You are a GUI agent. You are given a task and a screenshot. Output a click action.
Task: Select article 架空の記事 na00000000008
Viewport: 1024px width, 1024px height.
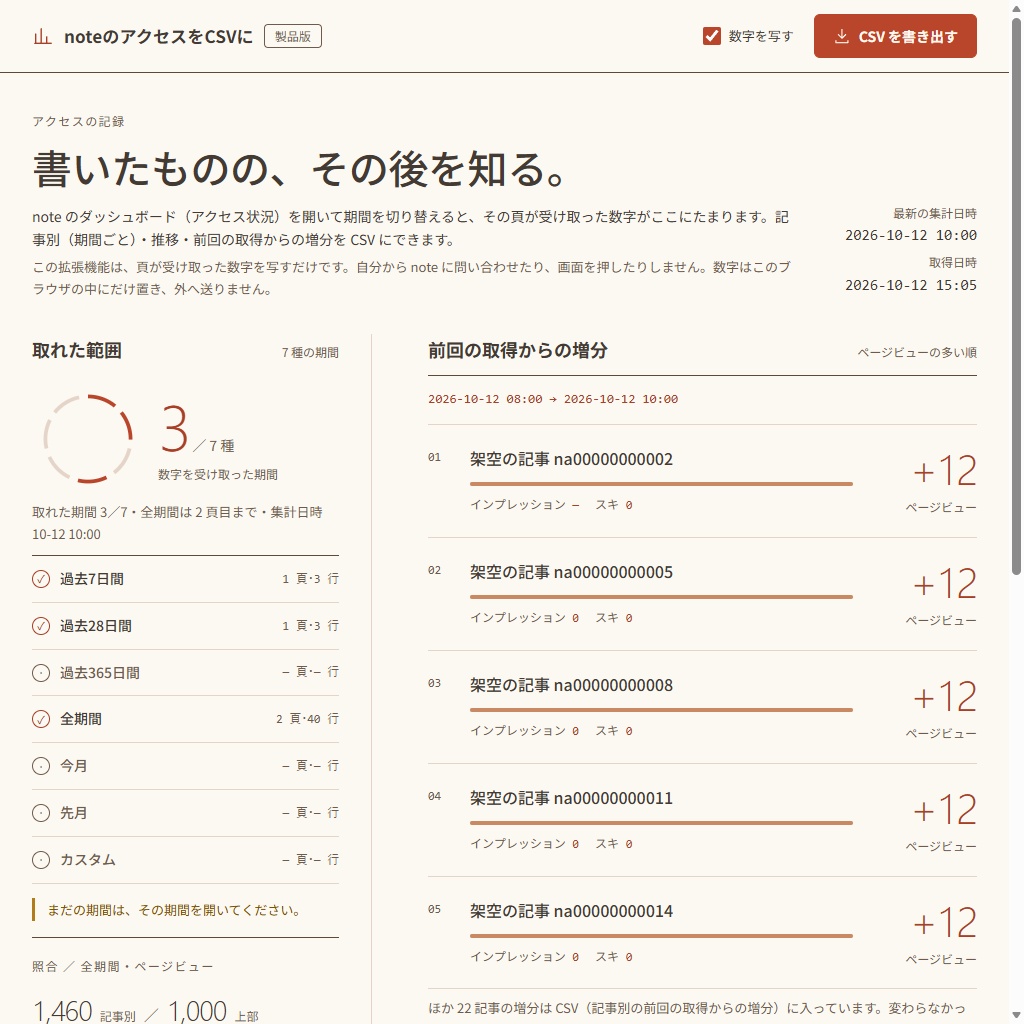point(571,686)
